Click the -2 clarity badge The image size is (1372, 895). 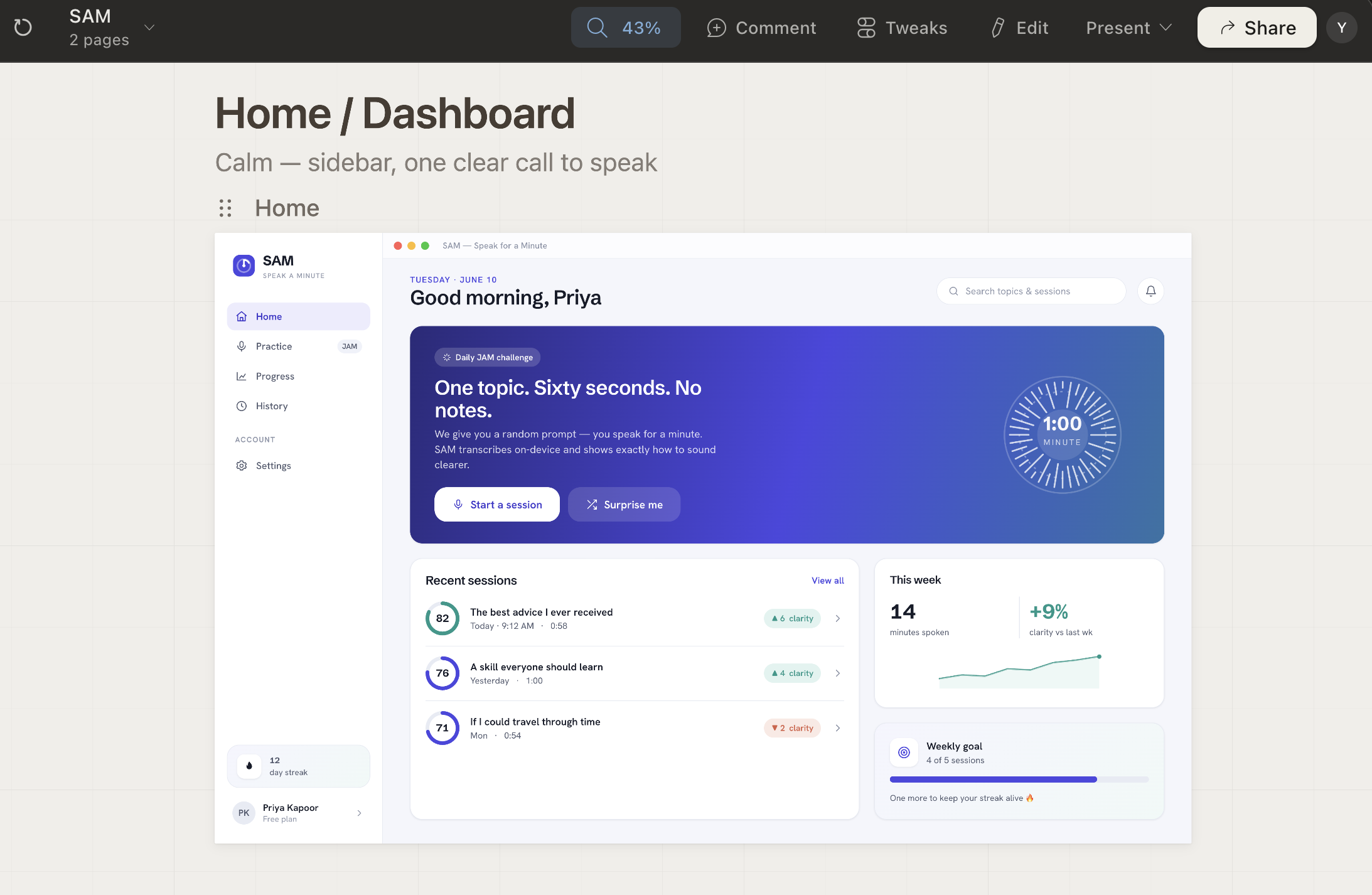(x=792, y=728)
